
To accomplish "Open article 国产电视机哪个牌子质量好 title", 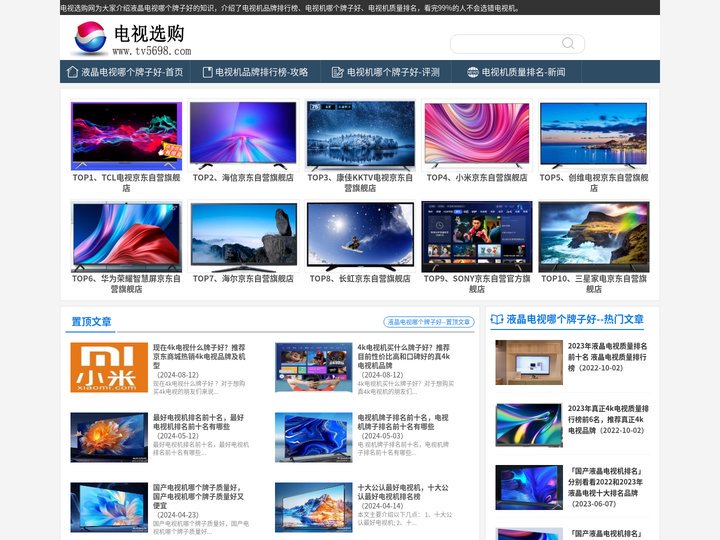I will [198, 496].
